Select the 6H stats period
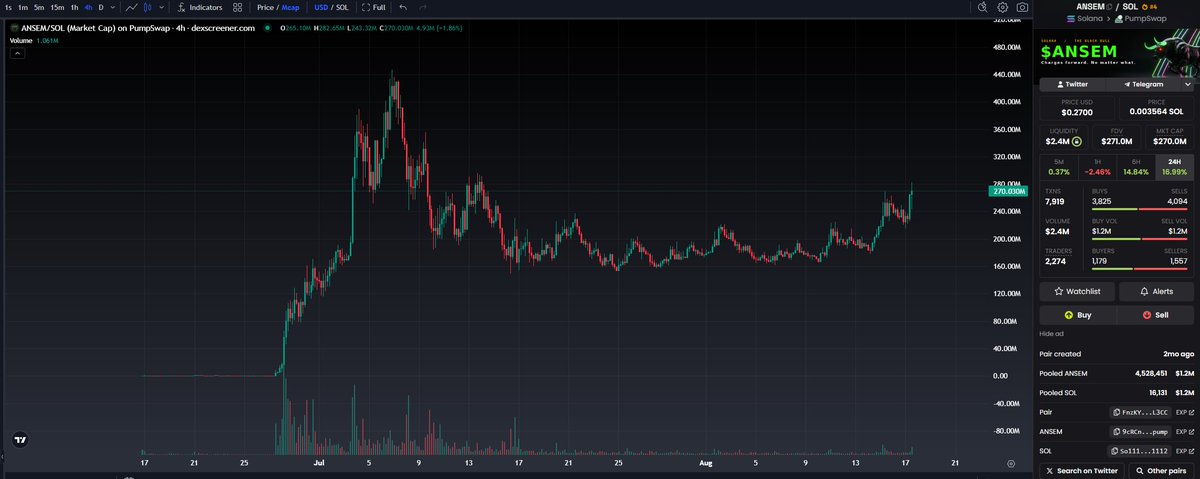Screen dimensions: 1200x479 1135,167
